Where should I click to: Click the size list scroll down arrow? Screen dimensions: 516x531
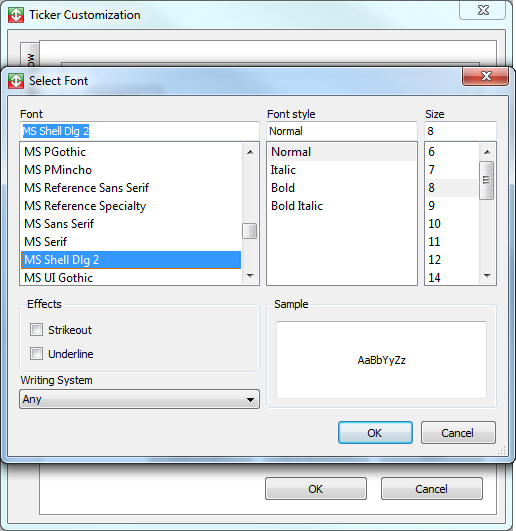[487, 276]
